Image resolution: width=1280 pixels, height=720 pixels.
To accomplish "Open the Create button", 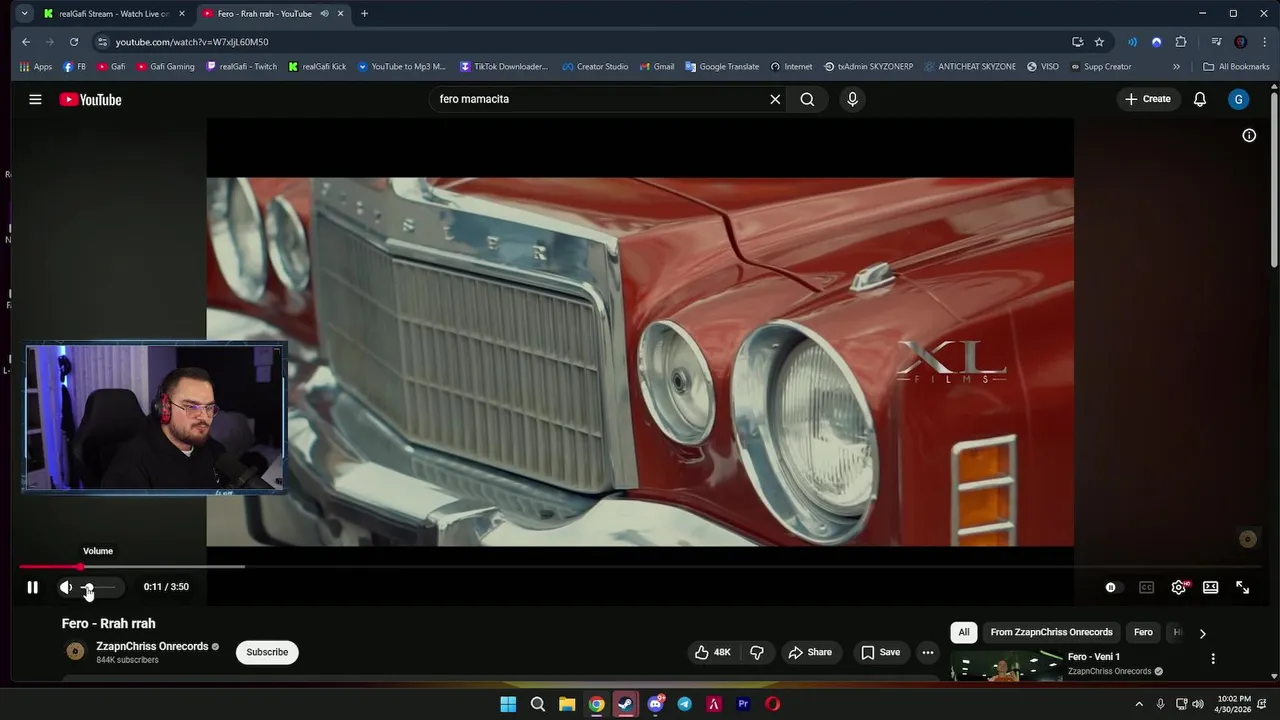I will (1147, 99).
